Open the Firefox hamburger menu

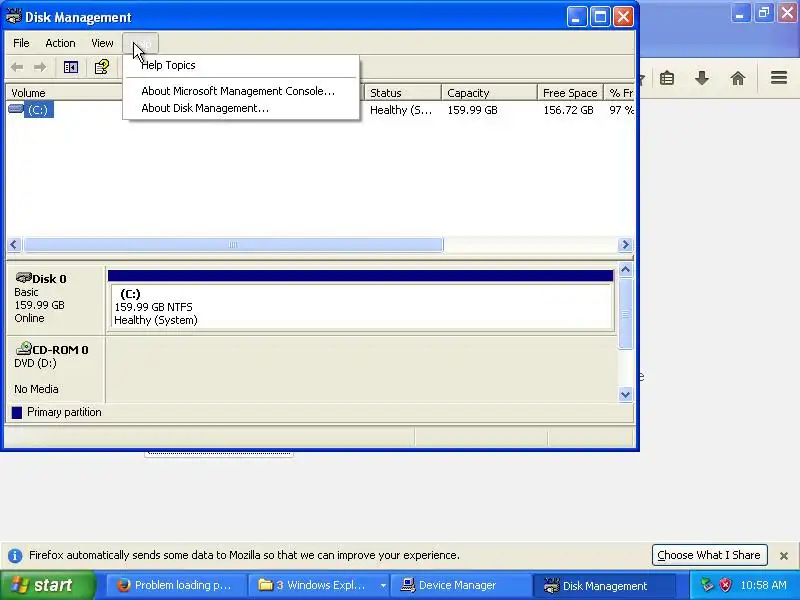point(779,78)
